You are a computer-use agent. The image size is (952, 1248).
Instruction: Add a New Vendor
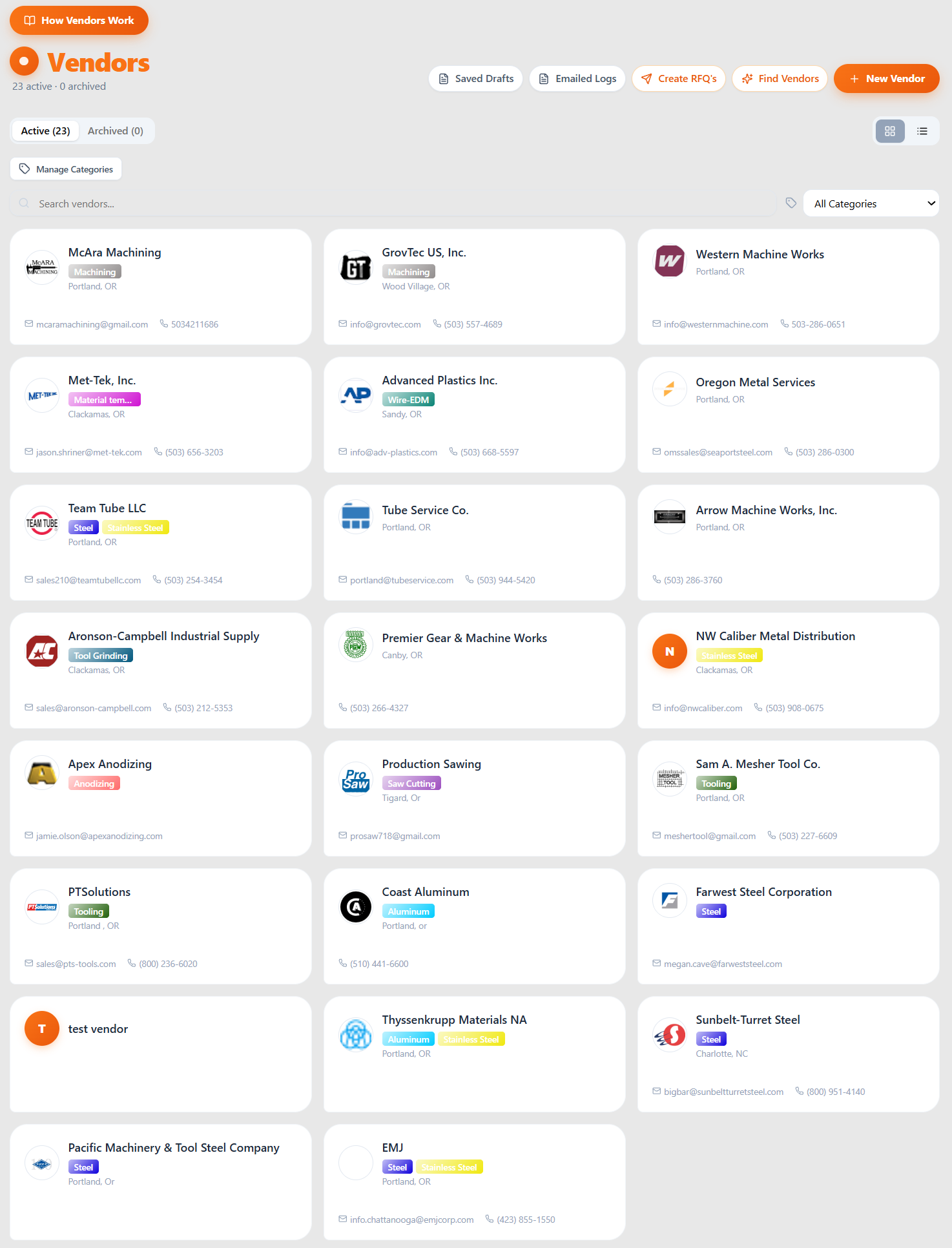coord(886,79)
